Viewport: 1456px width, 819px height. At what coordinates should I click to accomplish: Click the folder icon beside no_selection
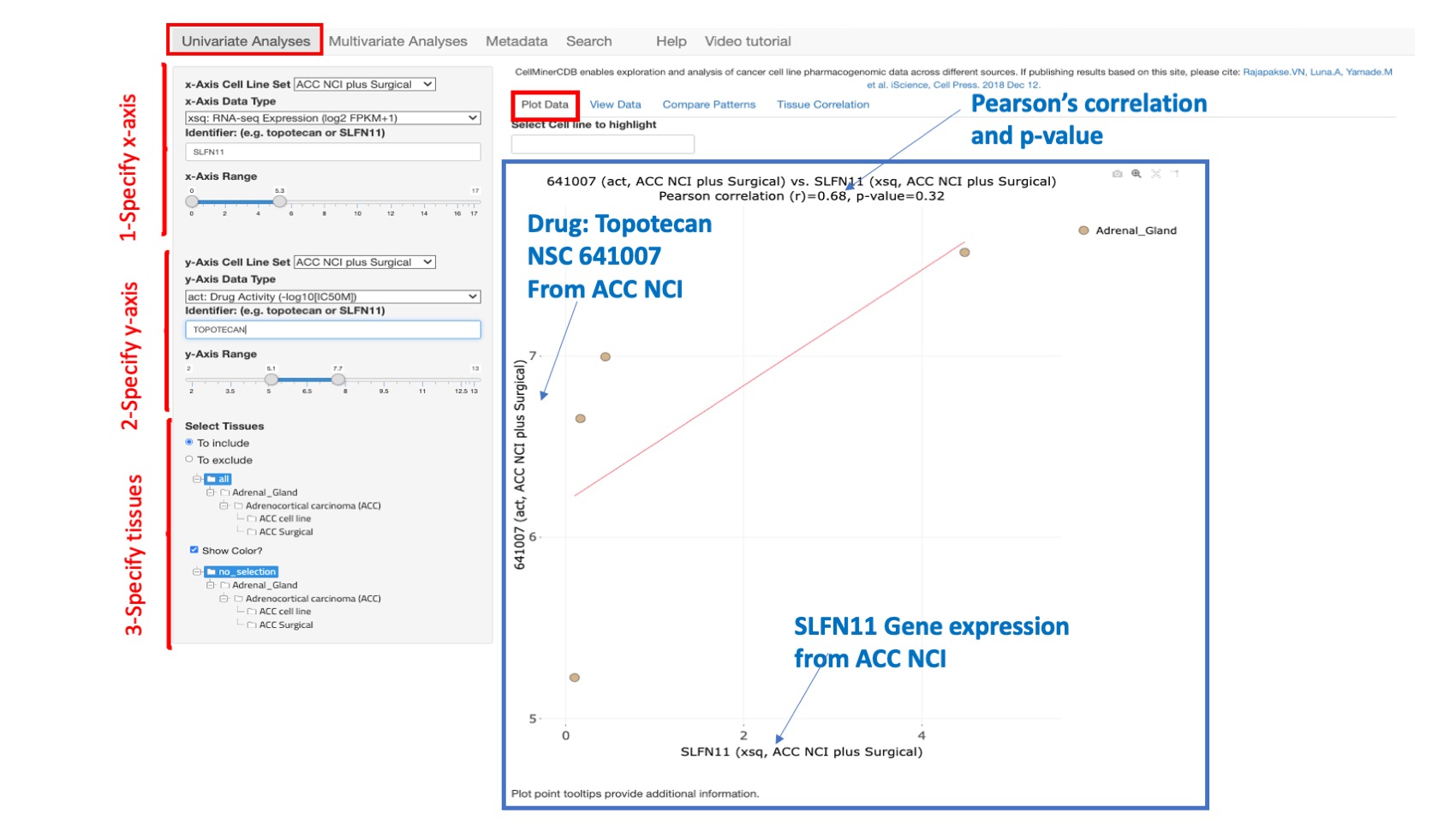click(x=212, y=571)
